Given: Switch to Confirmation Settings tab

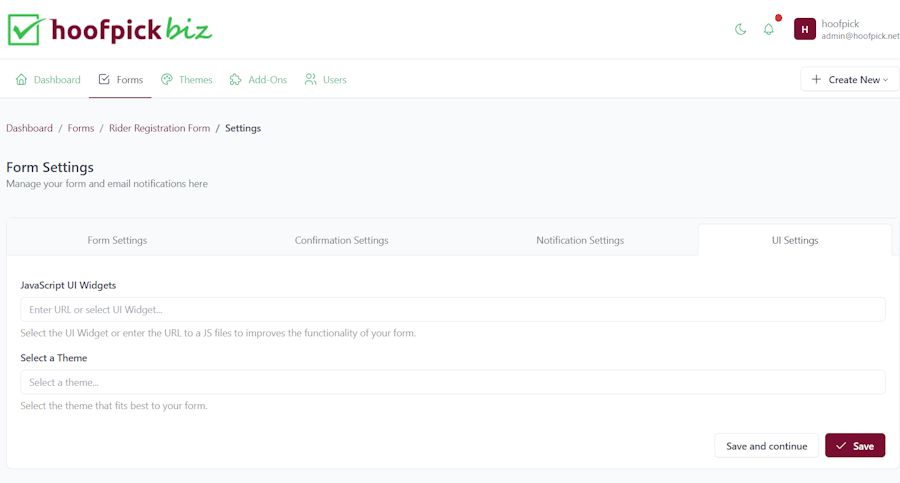Looking at the screenshot, I should click(x=342, y=240).
